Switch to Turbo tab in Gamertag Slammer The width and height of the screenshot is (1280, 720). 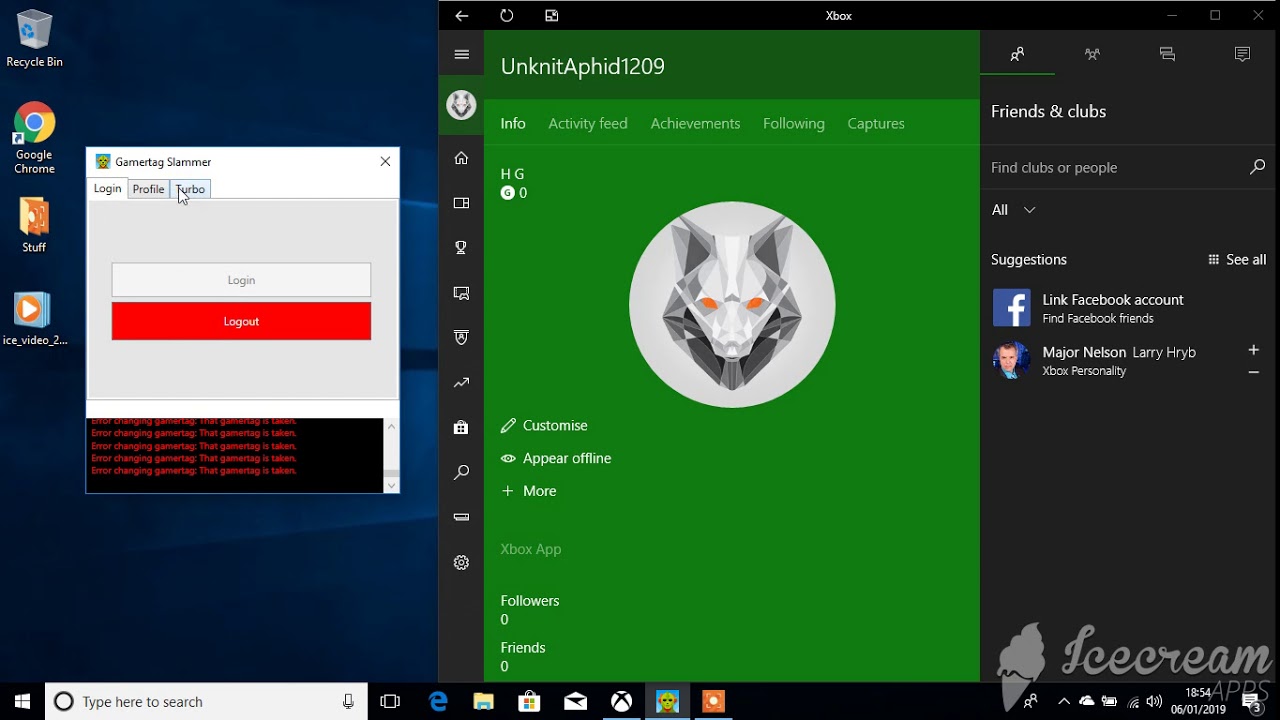click(x=190, y=189)
